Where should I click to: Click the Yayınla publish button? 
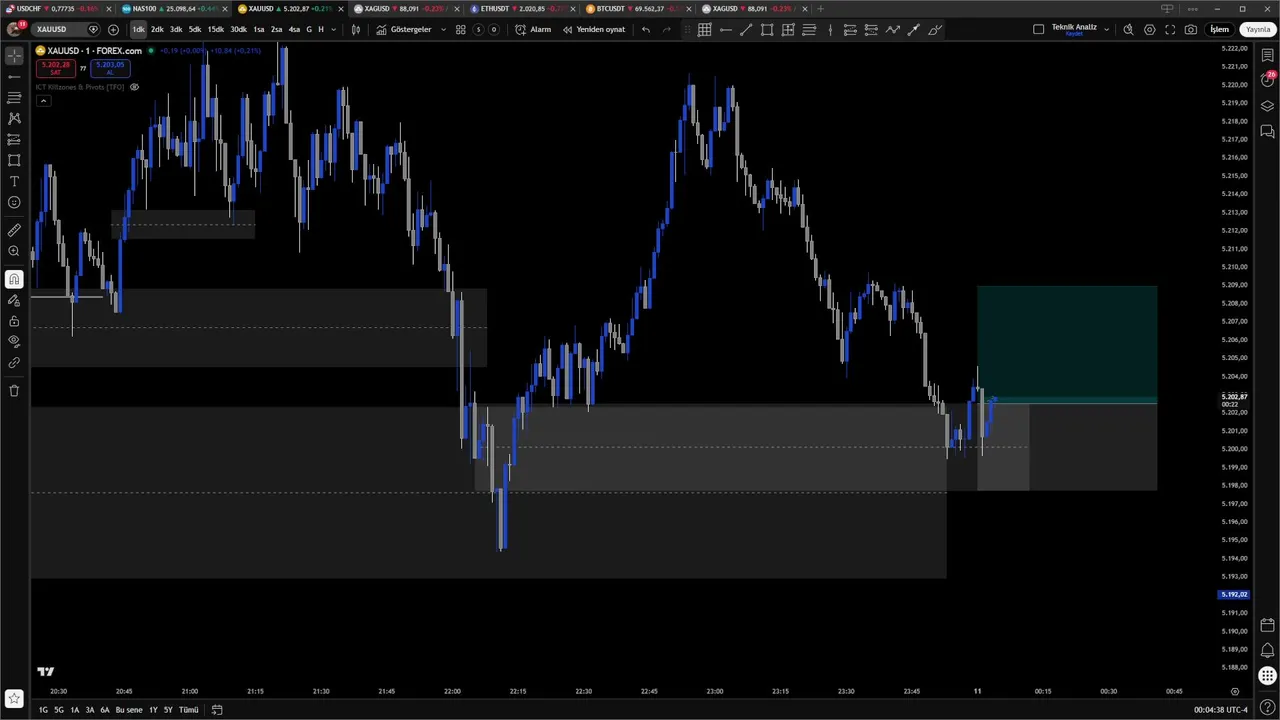click(x=1257, y=29)
